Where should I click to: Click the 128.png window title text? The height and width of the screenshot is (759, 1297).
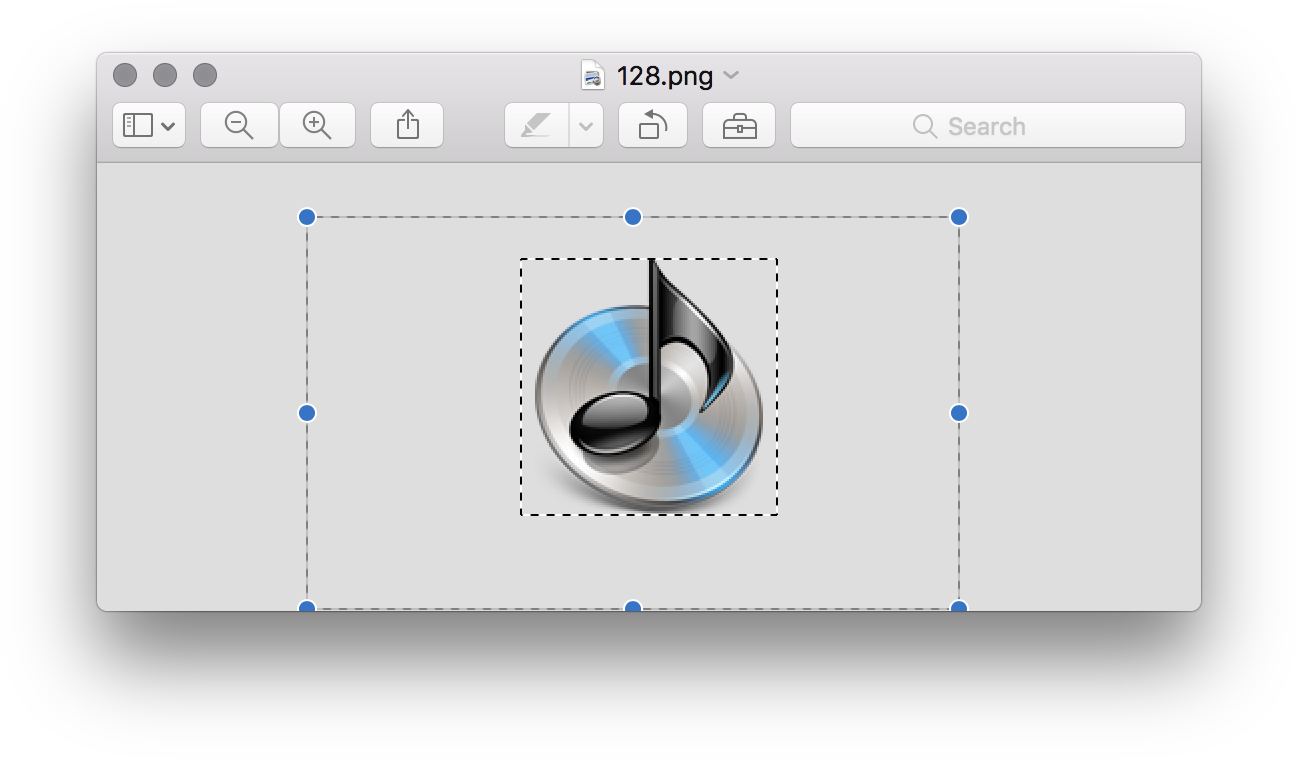[665, 76]
